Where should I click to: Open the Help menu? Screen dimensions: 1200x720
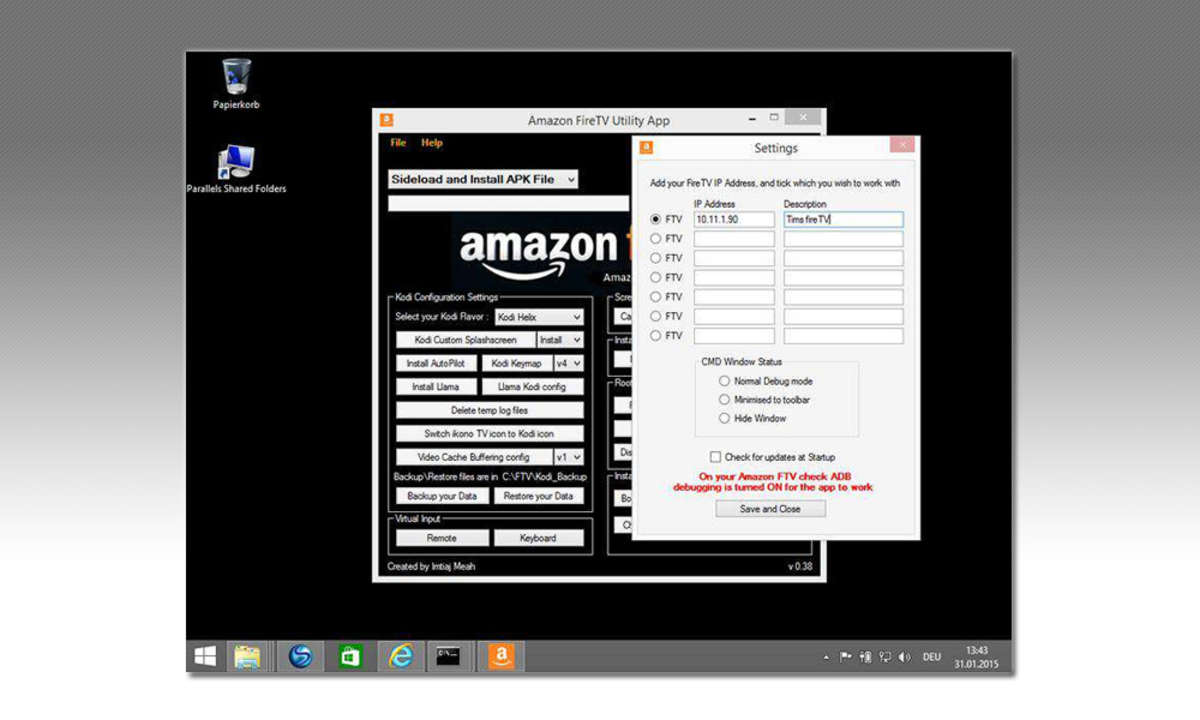[x=432, y=143]
